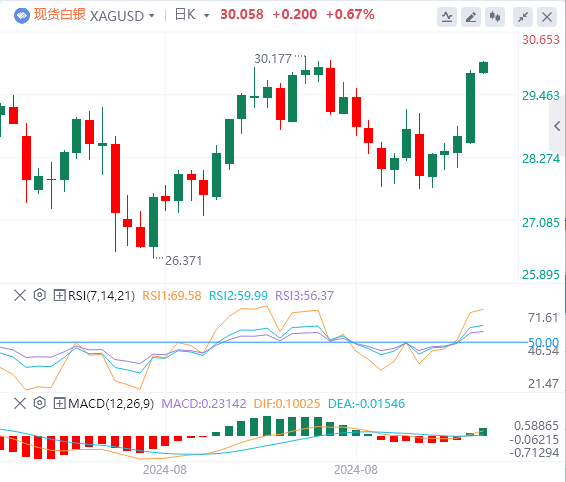Open the indicator line chart icon
This screenshot has height=482, width=566.
pos(447,17)
